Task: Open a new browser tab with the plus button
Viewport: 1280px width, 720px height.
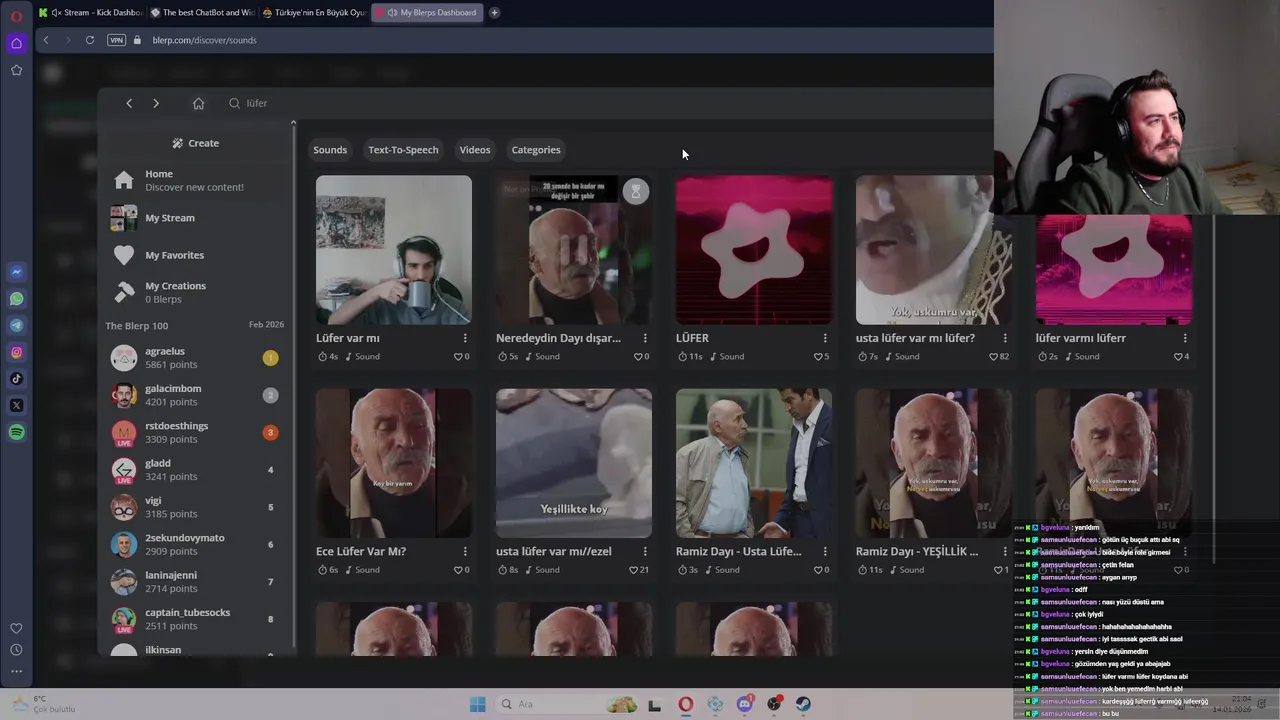Action: [x=494, y=13]
